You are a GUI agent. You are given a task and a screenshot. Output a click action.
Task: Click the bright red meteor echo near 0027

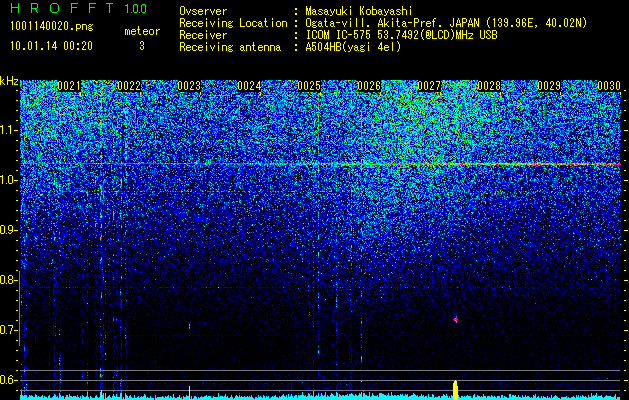pyautogui.click(x=455, y=319)
